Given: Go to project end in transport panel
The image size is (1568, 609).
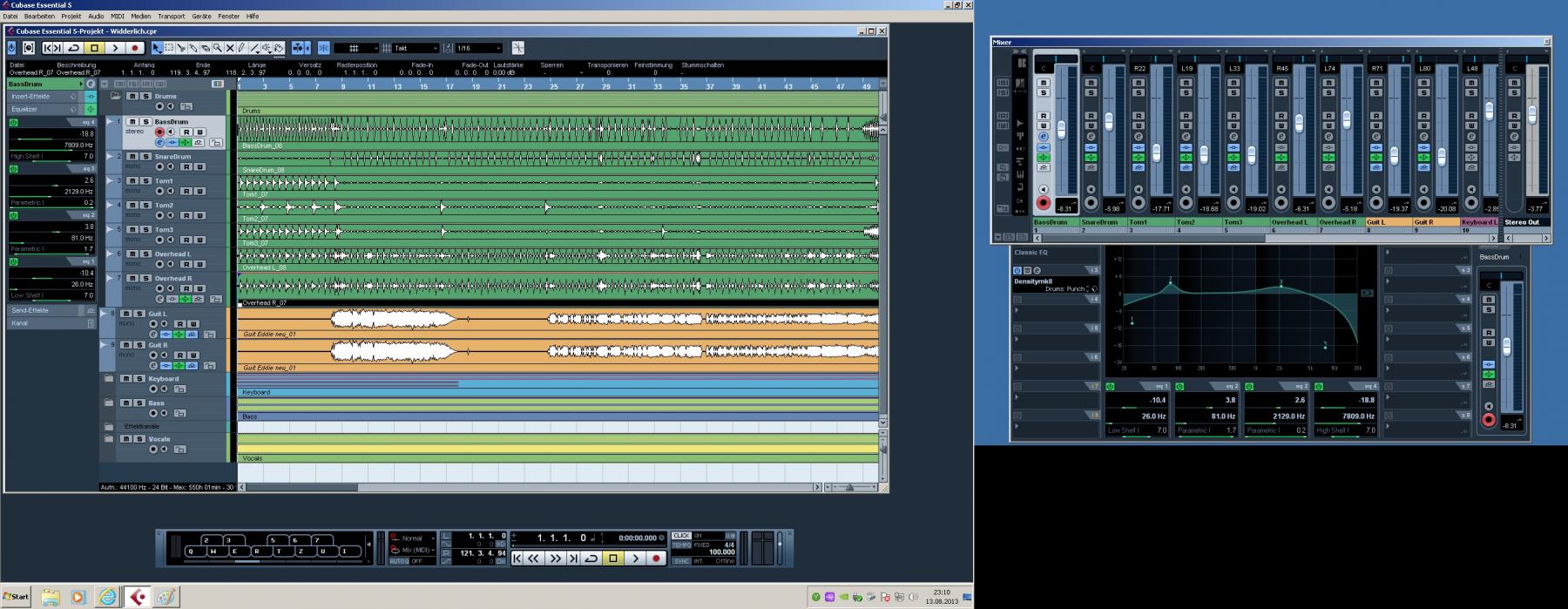Looking at the screenshot, I should click(573, 558).
